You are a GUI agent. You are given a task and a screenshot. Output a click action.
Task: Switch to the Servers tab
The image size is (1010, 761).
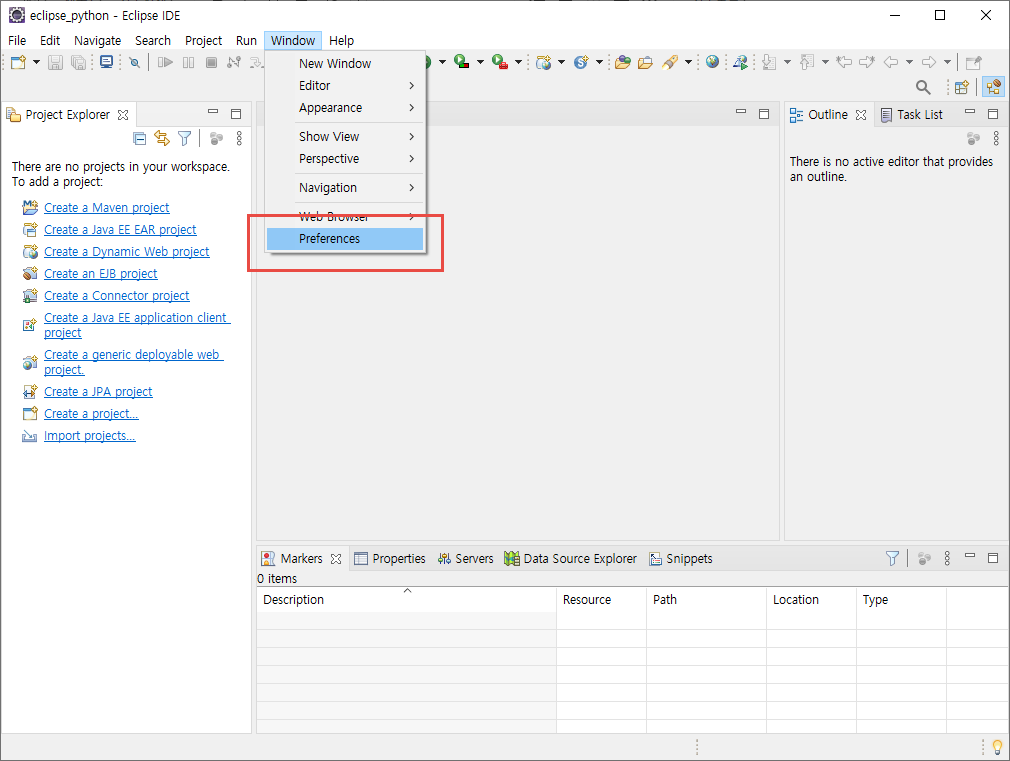466,559
